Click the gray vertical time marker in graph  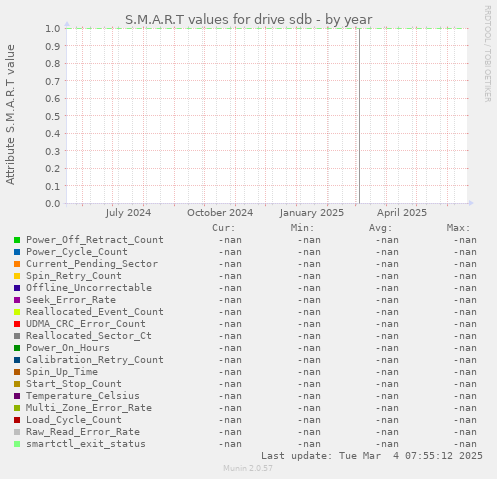click(359, 116)
